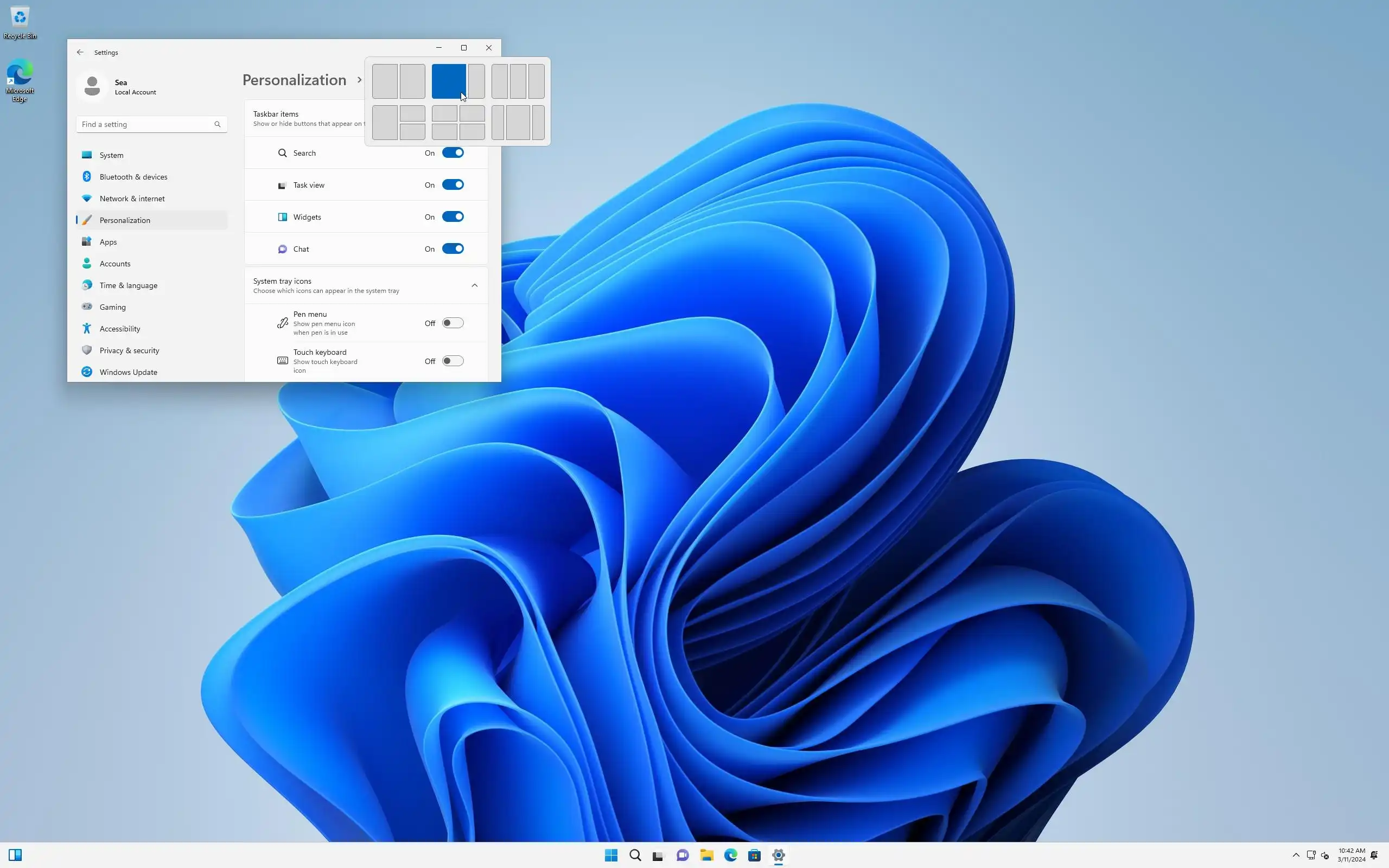Open Task View from the taskbar

(658, 856)
